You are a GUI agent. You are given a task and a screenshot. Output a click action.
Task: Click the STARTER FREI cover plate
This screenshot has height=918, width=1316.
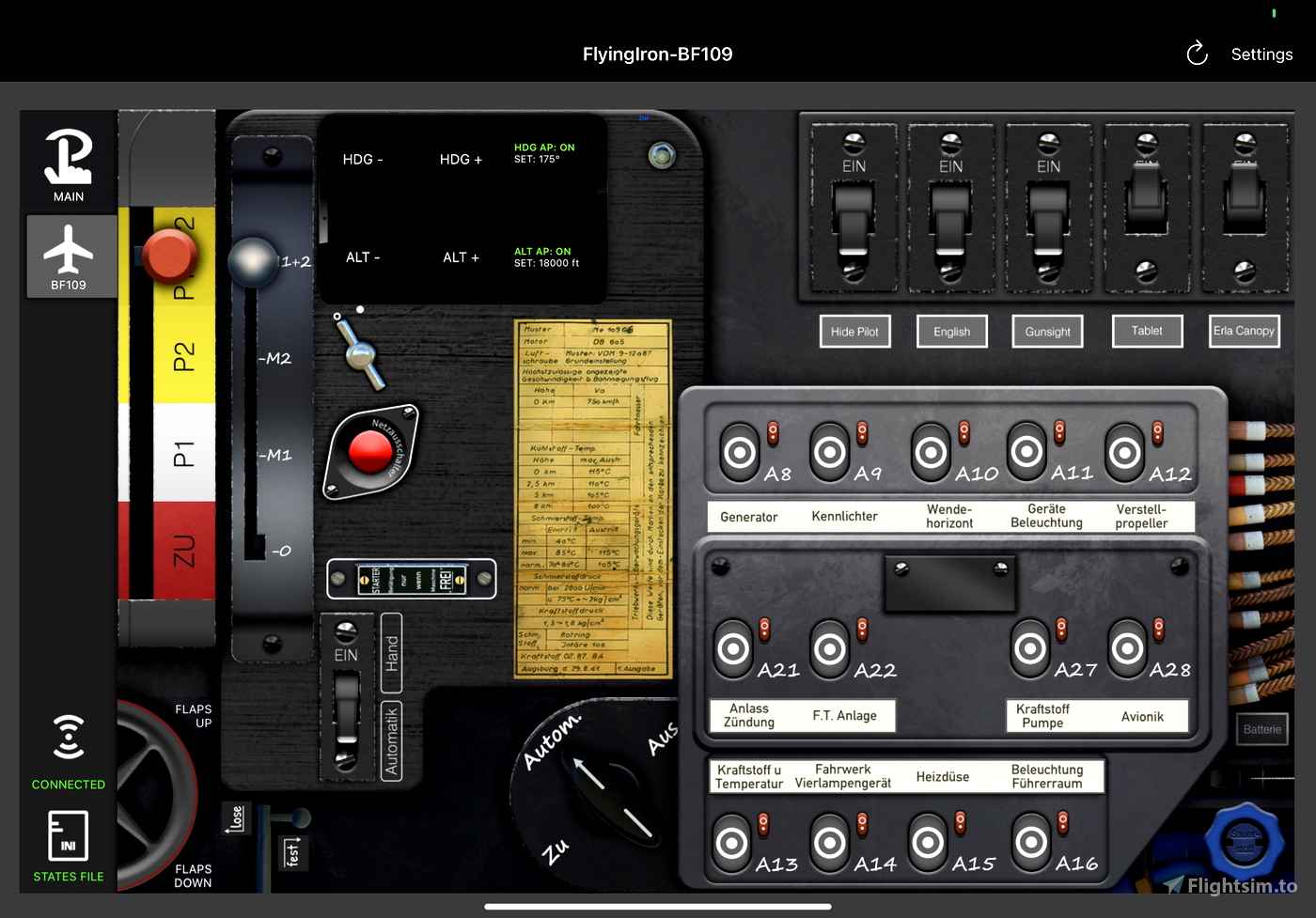pyautogui.click(x=412, y=579)
